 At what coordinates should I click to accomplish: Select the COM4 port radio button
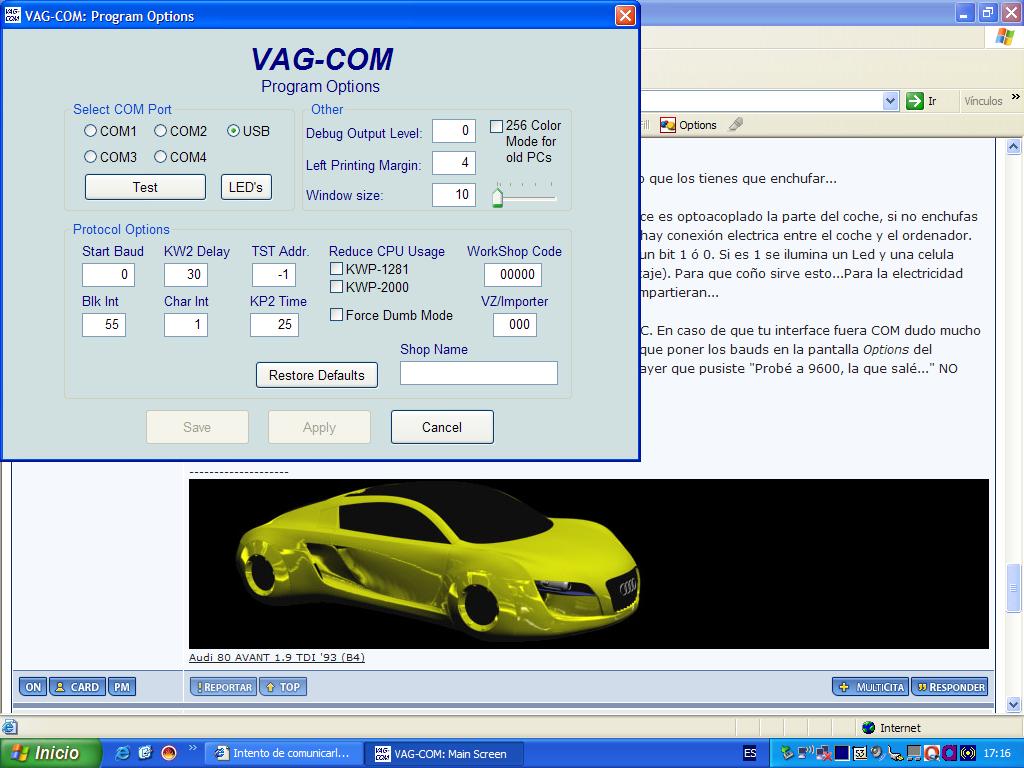coord(160,157)
